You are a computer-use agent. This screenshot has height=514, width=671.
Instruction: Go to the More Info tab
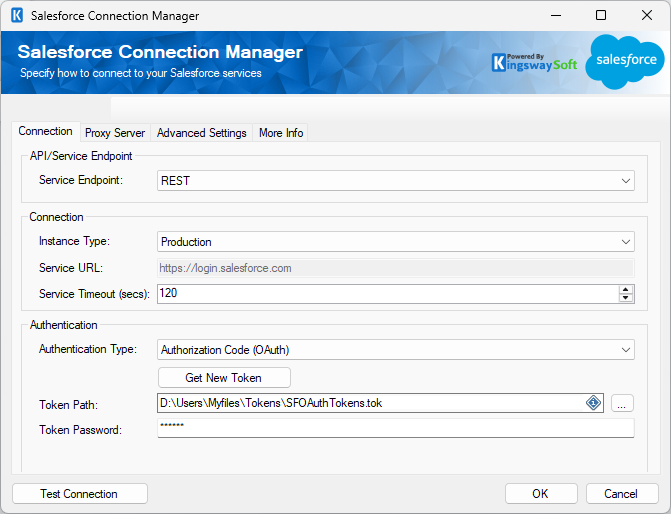click(280, 133)
